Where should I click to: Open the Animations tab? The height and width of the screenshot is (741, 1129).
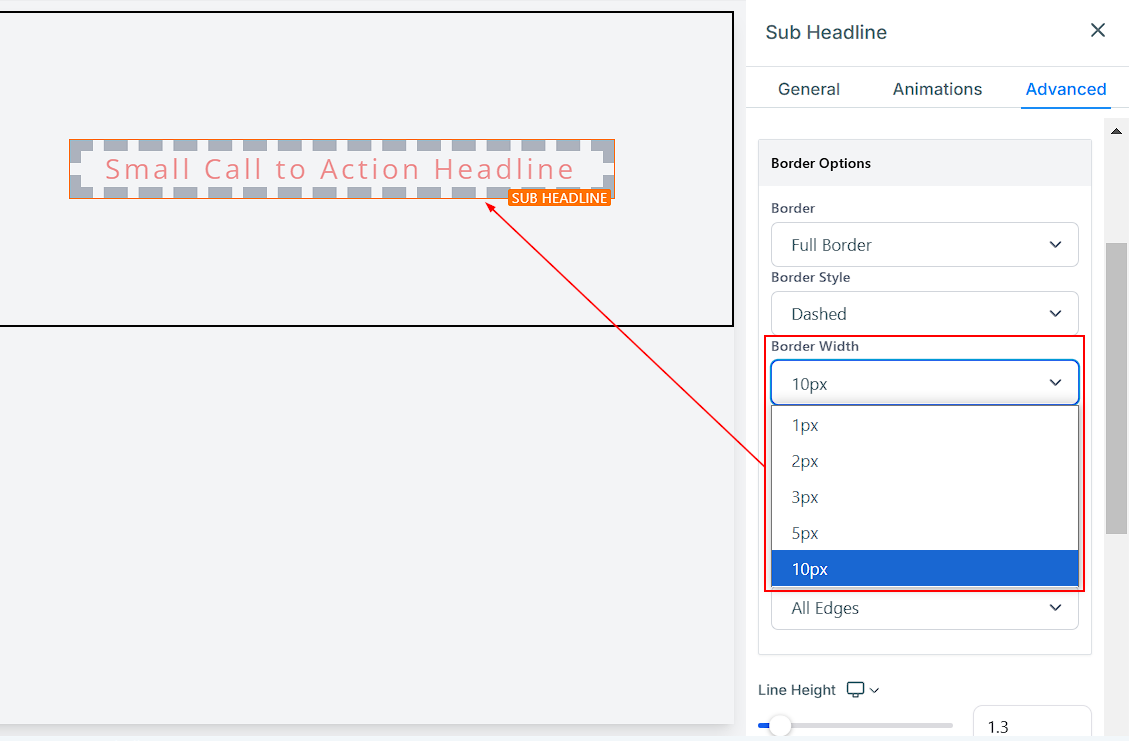point(937,89)
